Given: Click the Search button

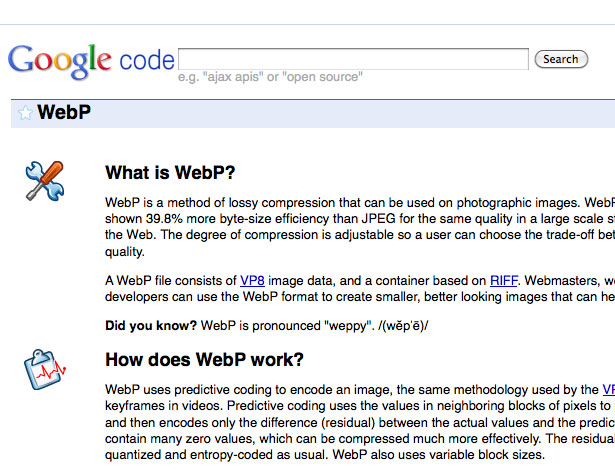Looking at the screenshot, I should pos(561,59).
